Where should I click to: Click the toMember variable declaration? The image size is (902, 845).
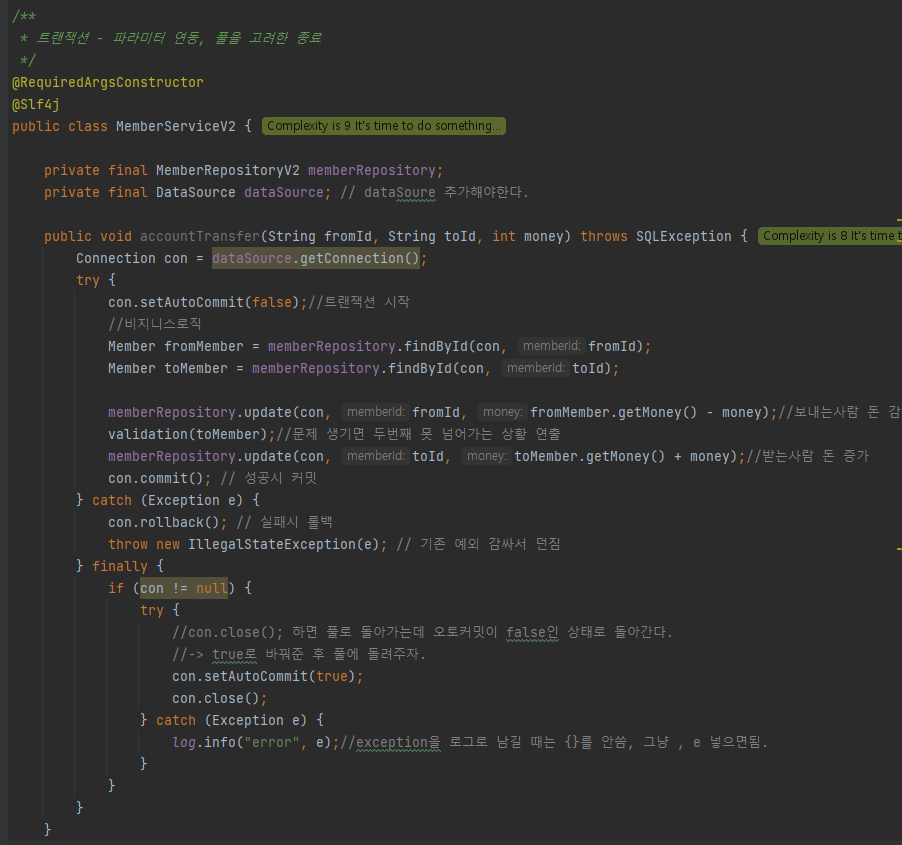pyautogui.click(x=196, y=368)
